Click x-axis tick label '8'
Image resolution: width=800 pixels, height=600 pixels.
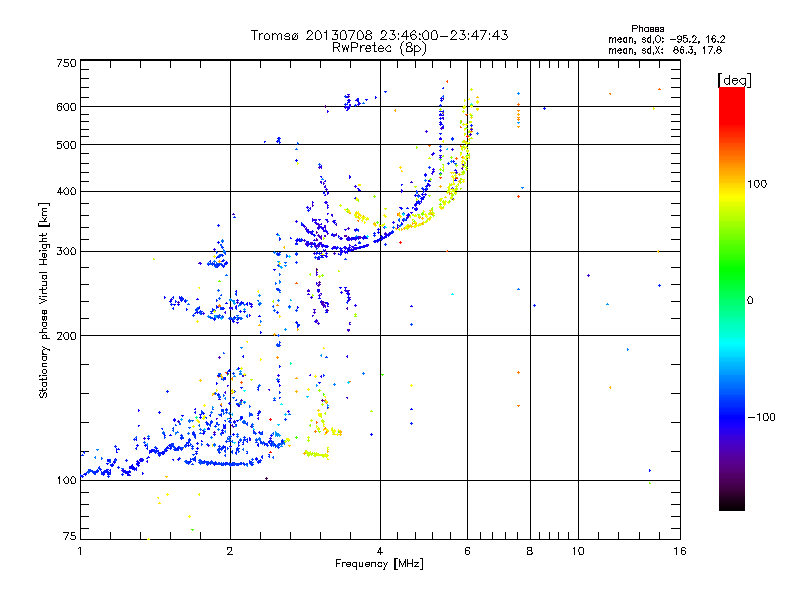(530, 551)
